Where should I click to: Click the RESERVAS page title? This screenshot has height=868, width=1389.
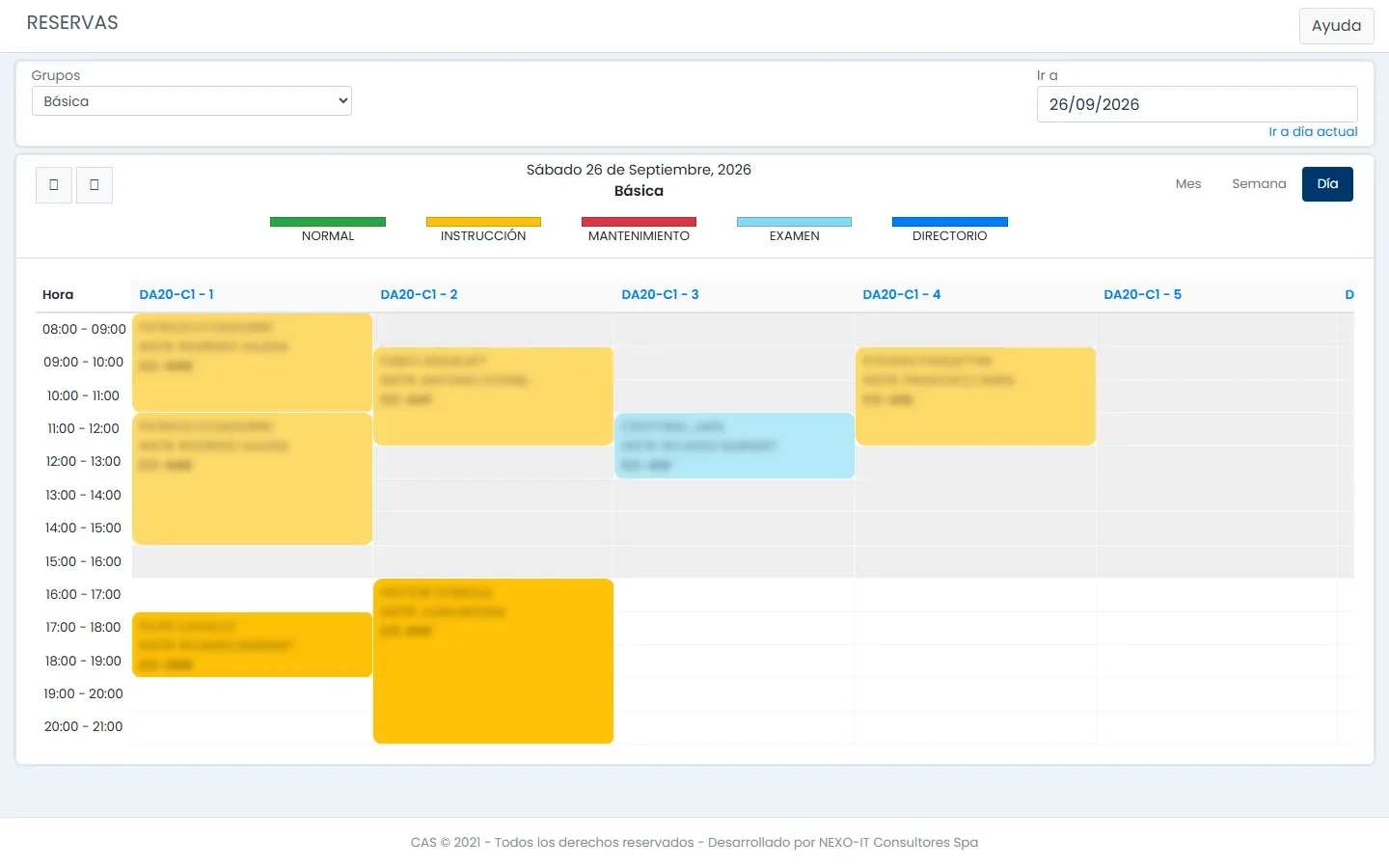click(x=72, y=23)
